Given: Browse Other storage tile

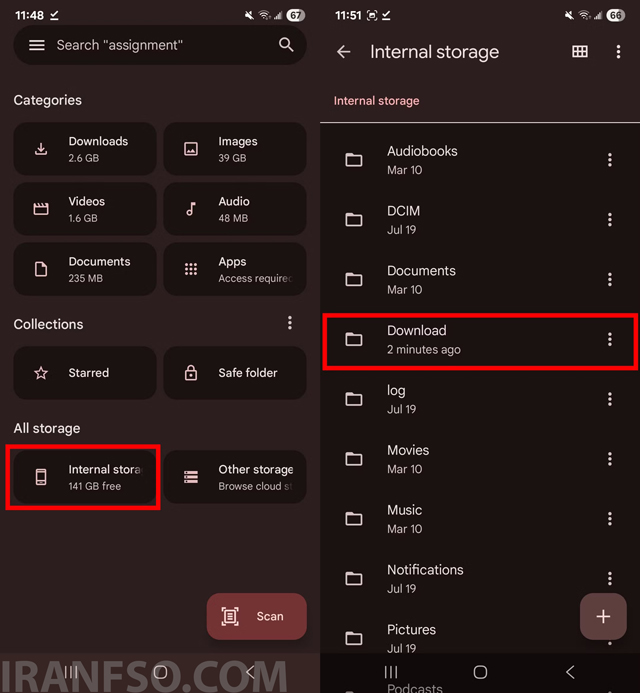Looking at the screenshot, I should coord(235,477).
